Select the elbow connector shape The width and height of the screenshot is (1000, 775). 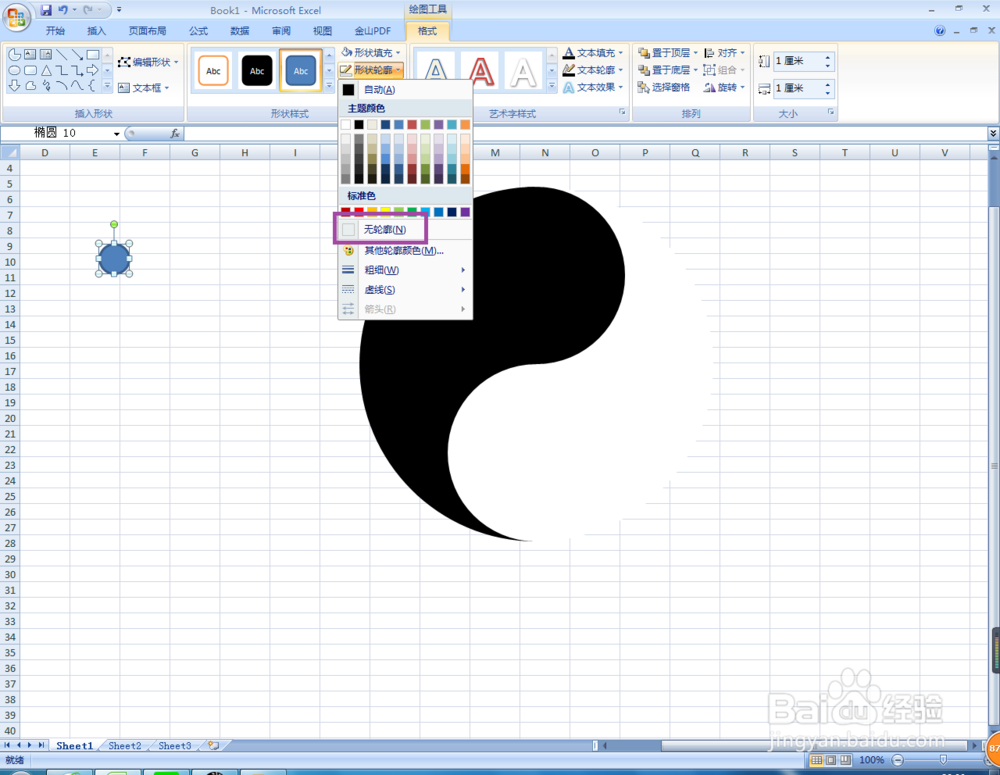pyautogui.click(x=61, y=70)
